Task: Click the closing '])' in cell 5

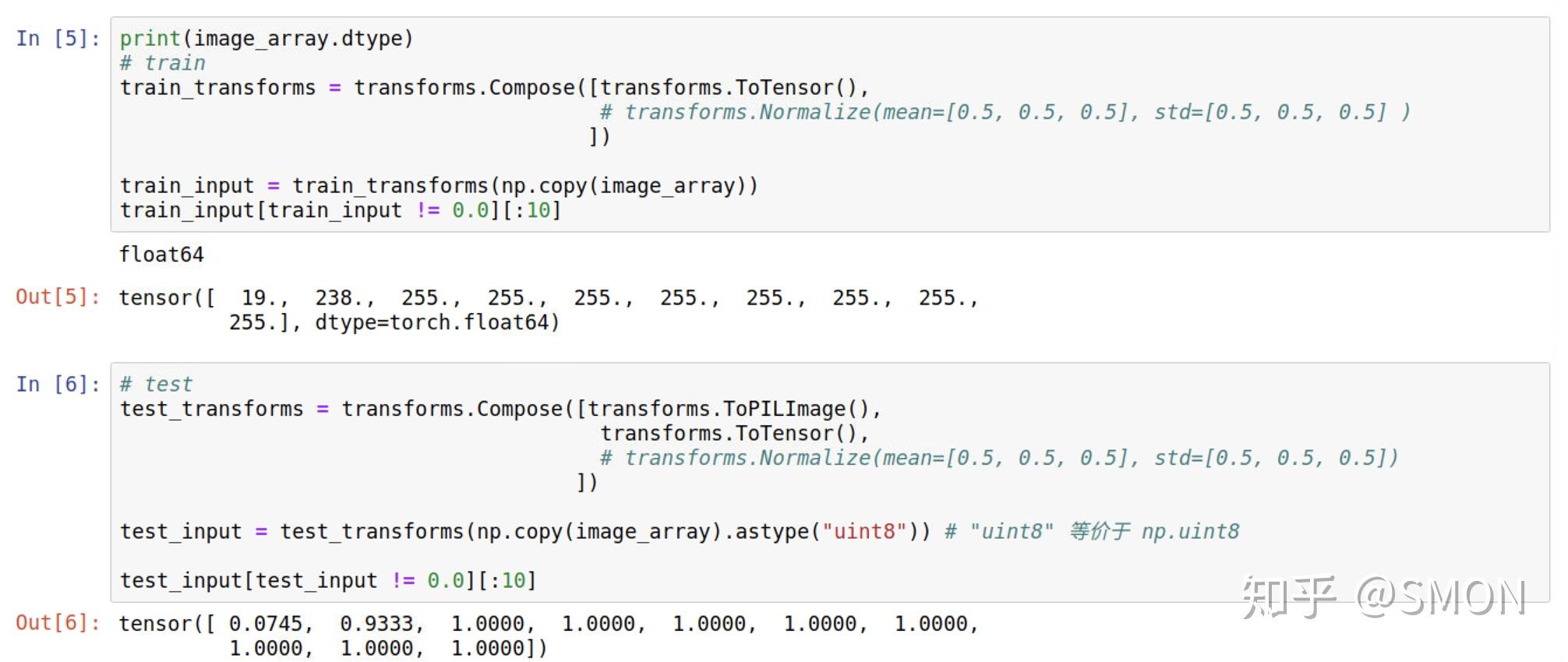Action: click(x=599, y=136)
